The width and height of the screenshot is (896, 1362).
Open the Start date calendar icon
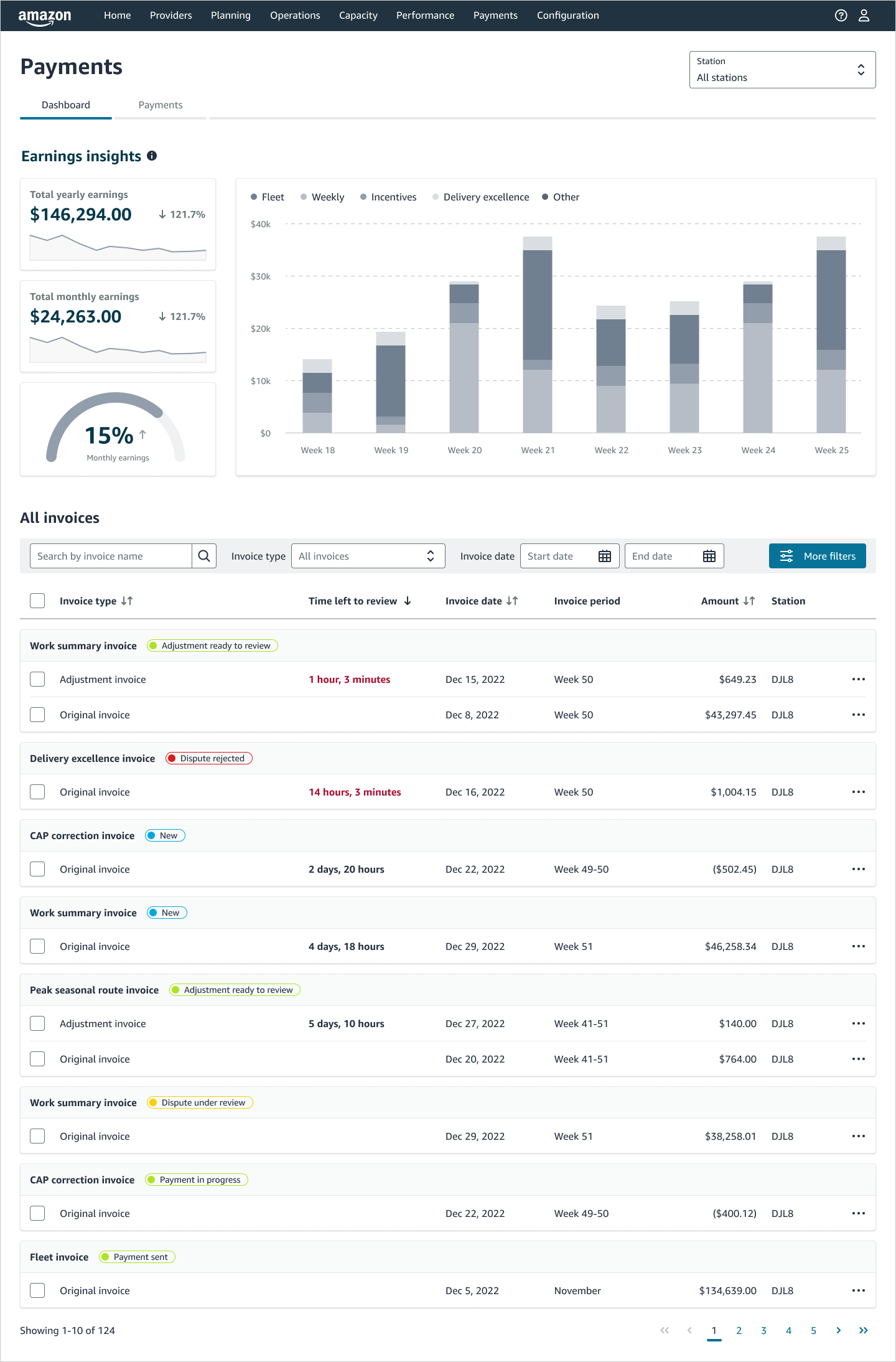(605, 556)
